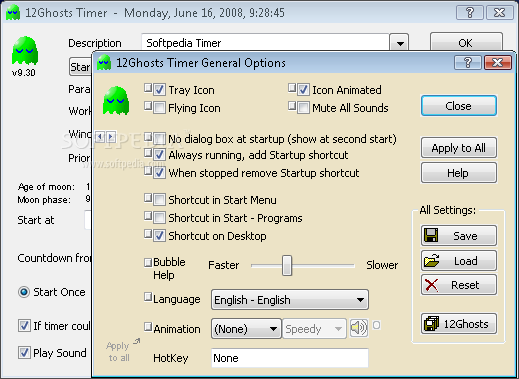Click the small apply-to-all box beside Bubble Help
This screenshot has width=519, height=379.
(148, 262)
